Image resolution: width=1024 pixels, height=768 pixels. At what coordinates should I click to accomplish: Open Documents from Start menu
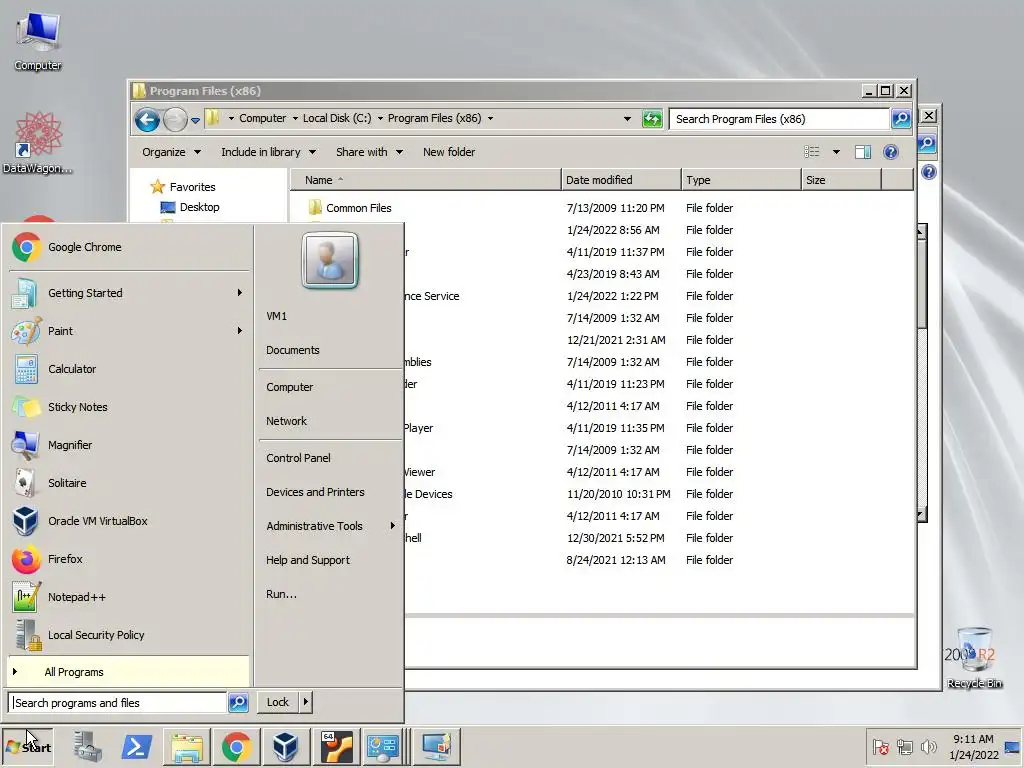pos(293,350)
